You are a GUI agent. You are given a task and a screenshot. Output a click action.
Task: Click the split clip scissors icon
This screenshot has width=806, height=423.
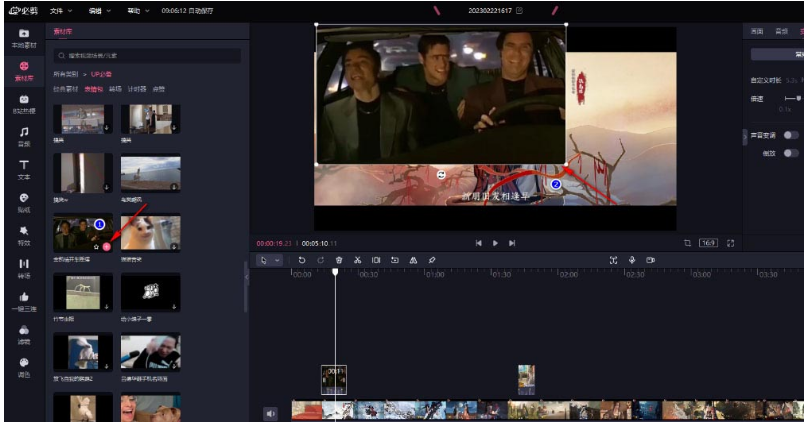pyautogui.click(x=357, y=260)
